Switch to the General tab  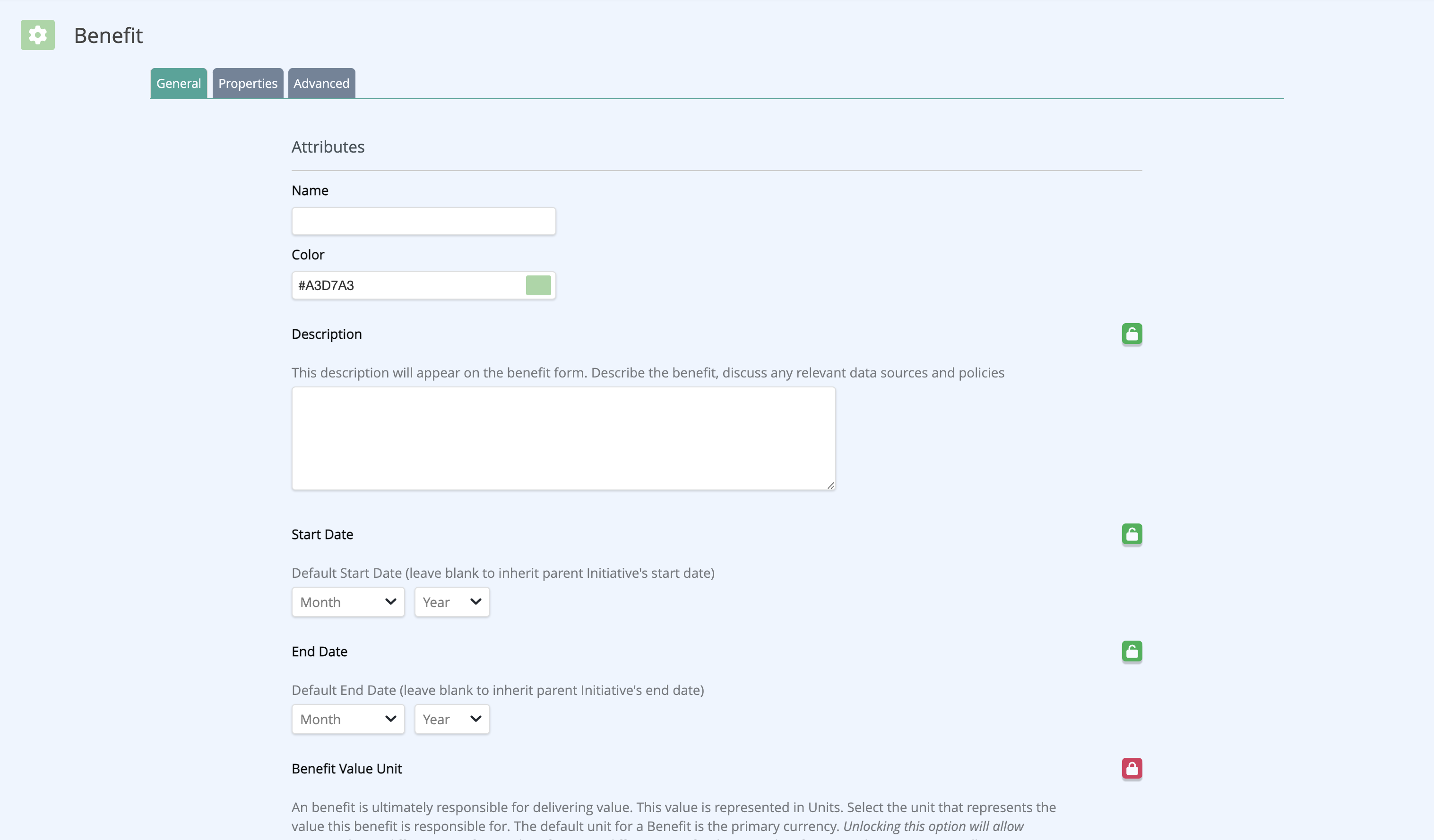(x=179, y=83)
